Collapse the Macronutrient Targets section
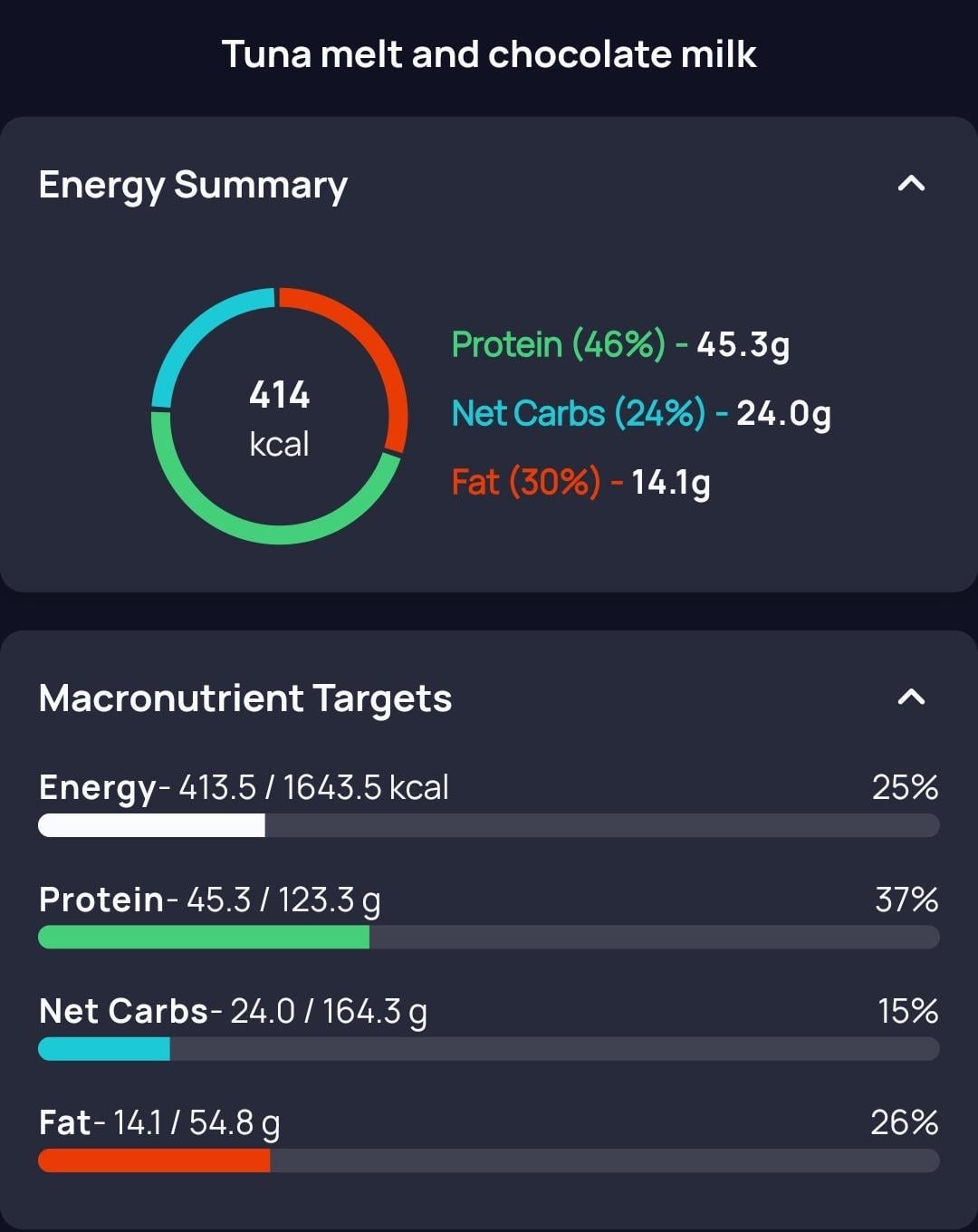The width and height of the screenshot is (978, 1232). tap(911, 697)
